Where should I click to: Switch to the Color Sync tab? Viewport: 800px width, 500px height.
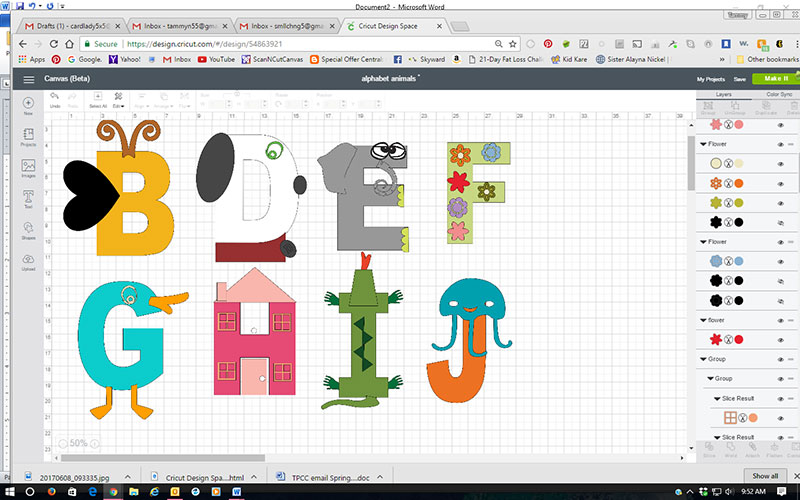(x=779, y=94)
